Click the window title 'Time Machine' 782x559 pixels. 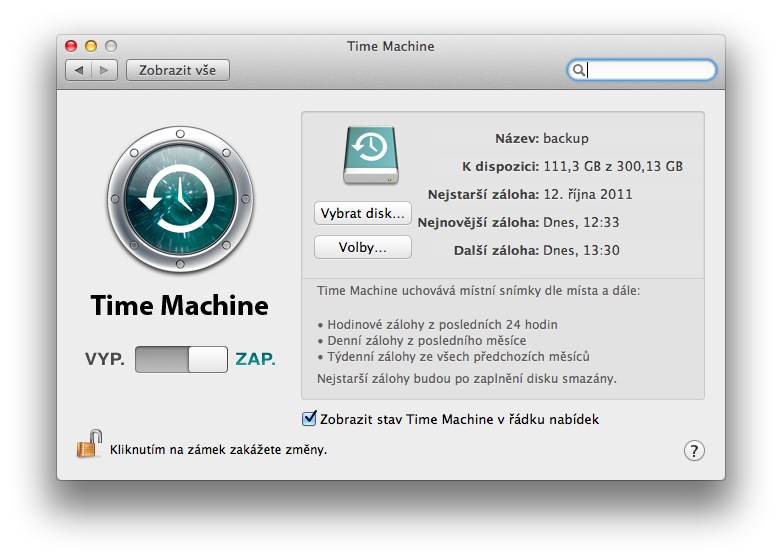click(x=391, y=46)
